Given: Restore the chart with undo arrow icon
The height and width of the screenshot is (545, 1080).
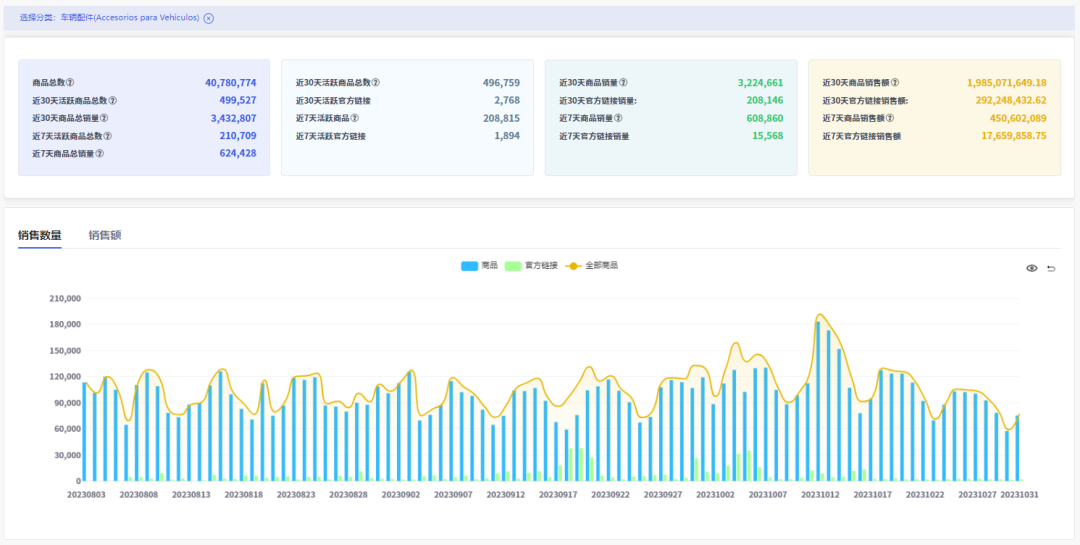Looking at the screenshot, I should [x=1051, y=268].
